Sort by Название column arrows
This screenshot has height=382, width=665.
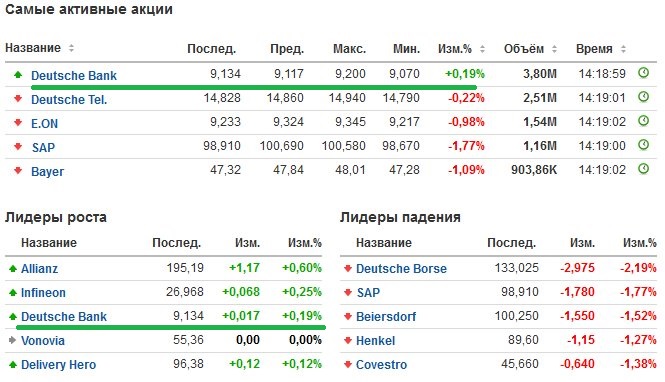71,48
